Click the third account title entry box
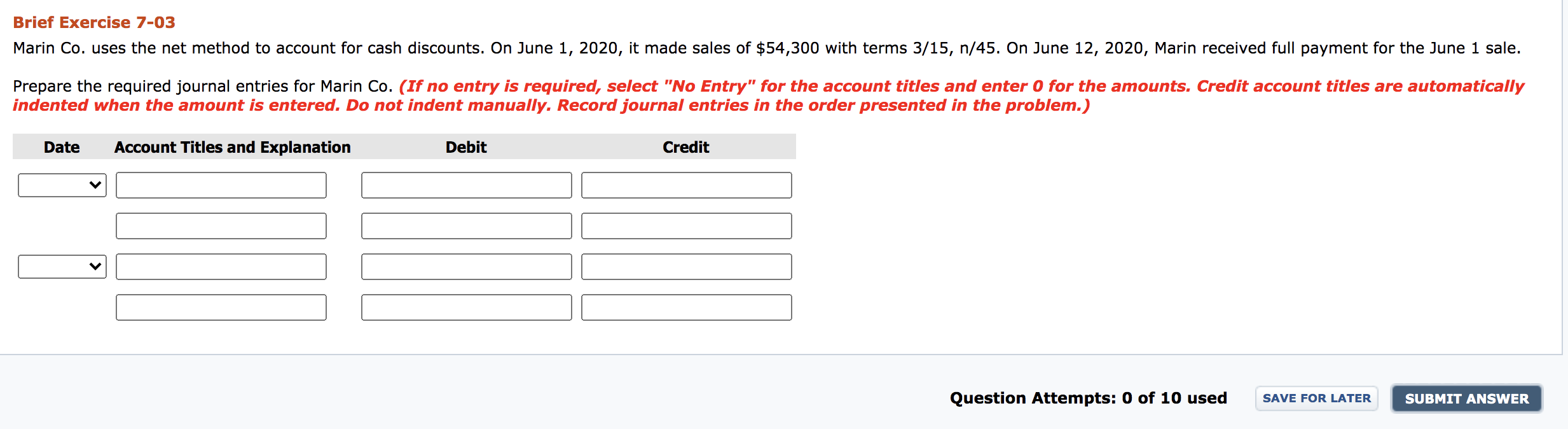The width and height of the screenshot is (1568, 429). (221, 267)
